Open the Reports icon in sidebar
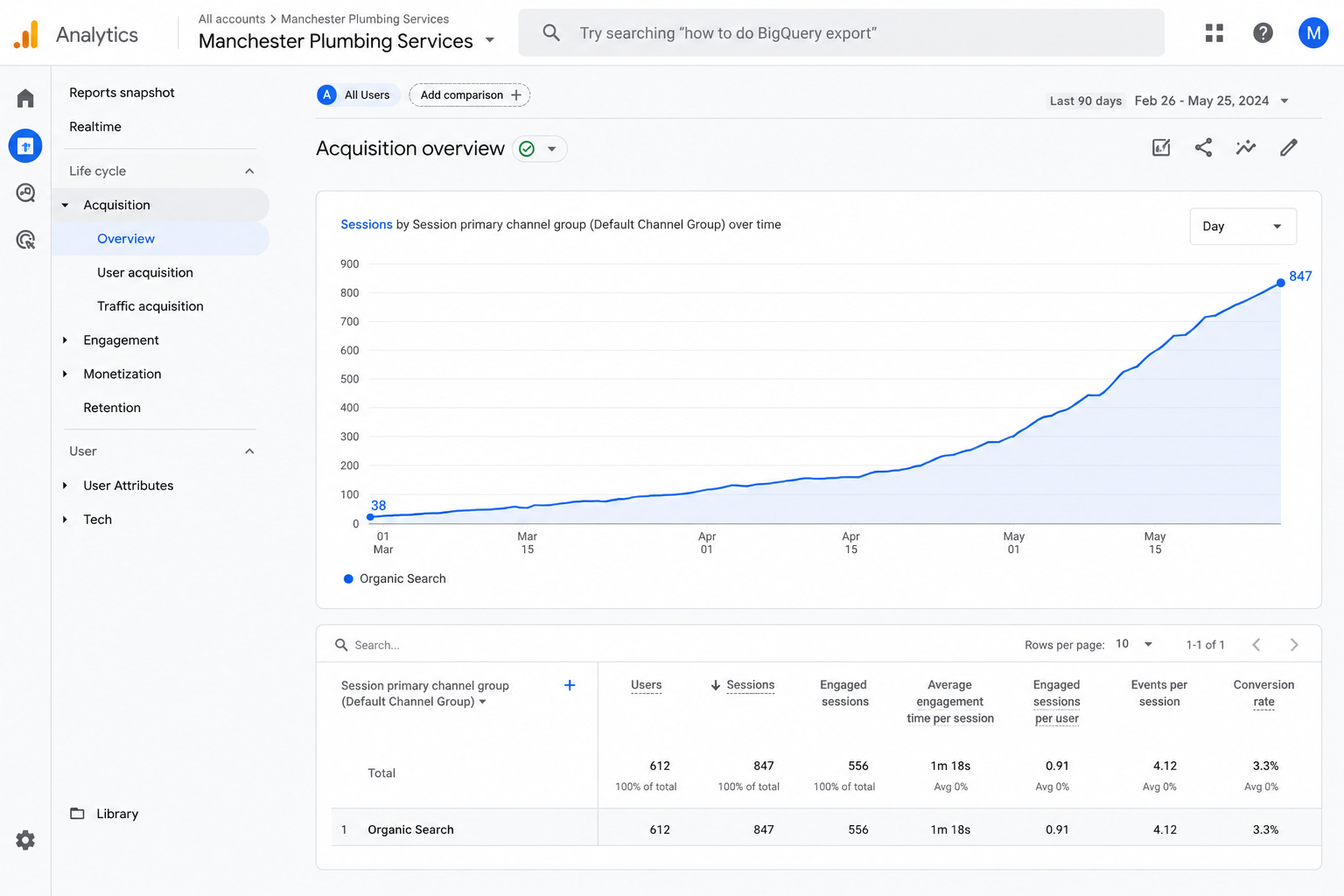Image resolution: width=1344 pixels, height=896 pixels. [25, 145]
